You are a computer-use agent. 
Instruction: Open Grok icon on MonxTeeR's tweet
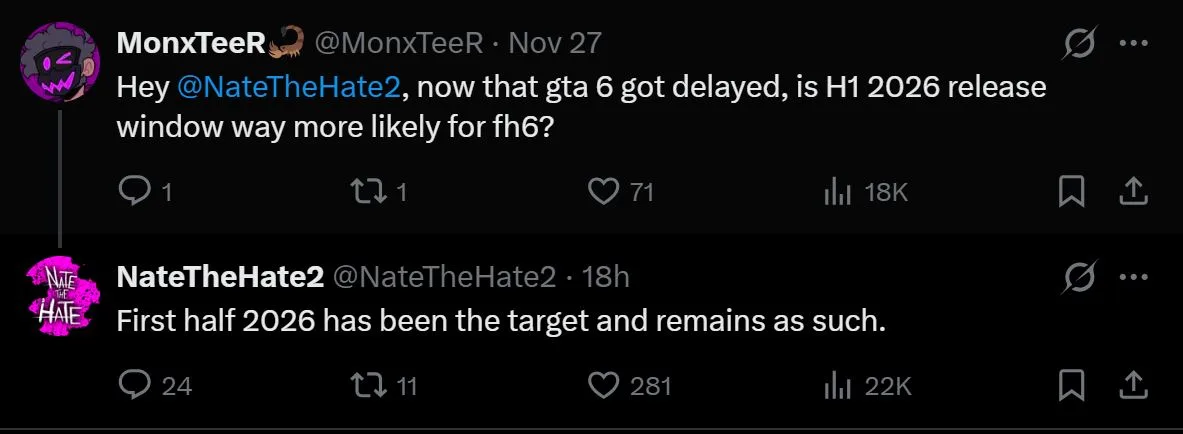[x=1080, y=44]
